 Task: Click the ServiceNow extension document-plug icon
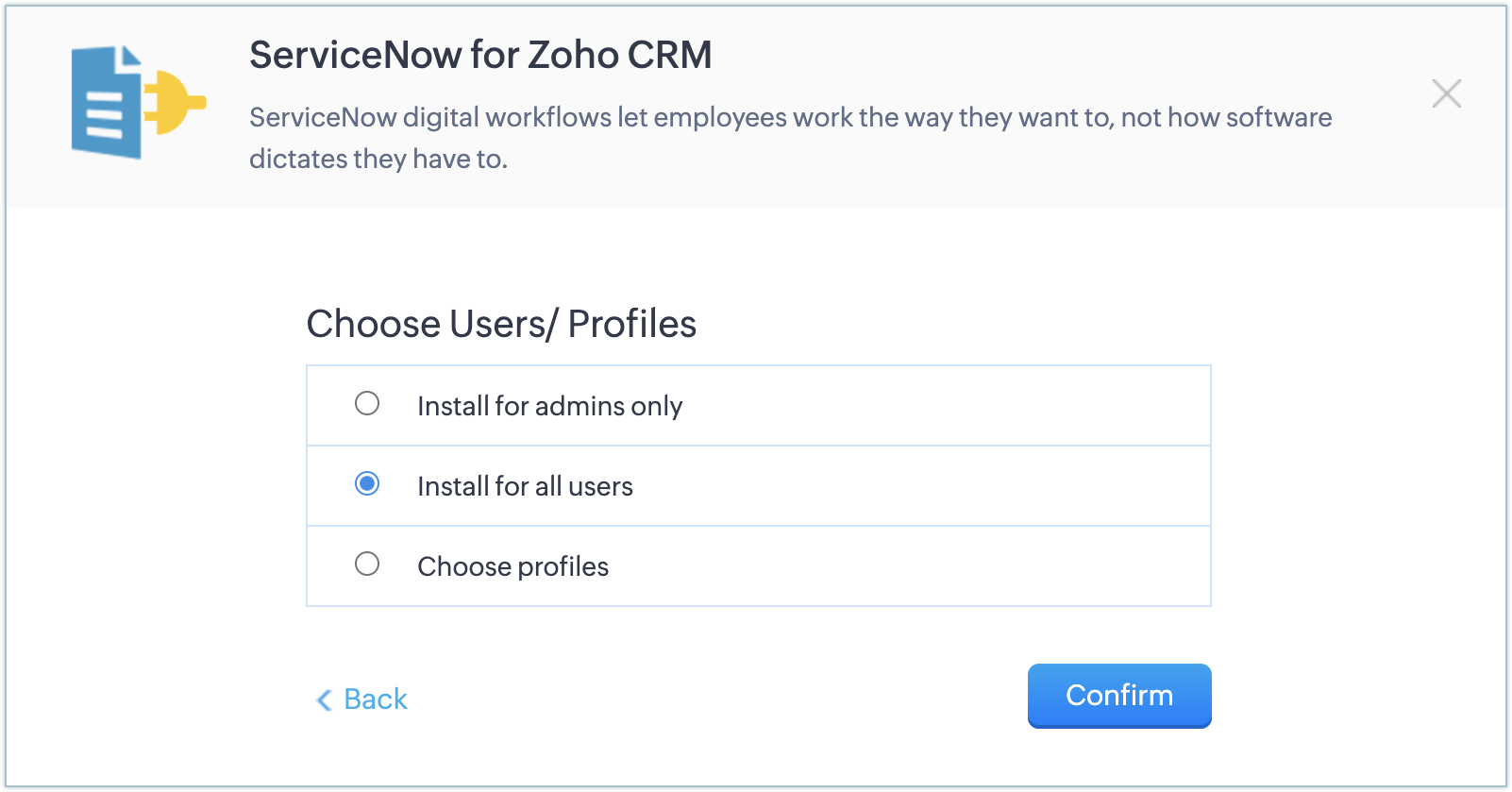click(x=138, y=102)
